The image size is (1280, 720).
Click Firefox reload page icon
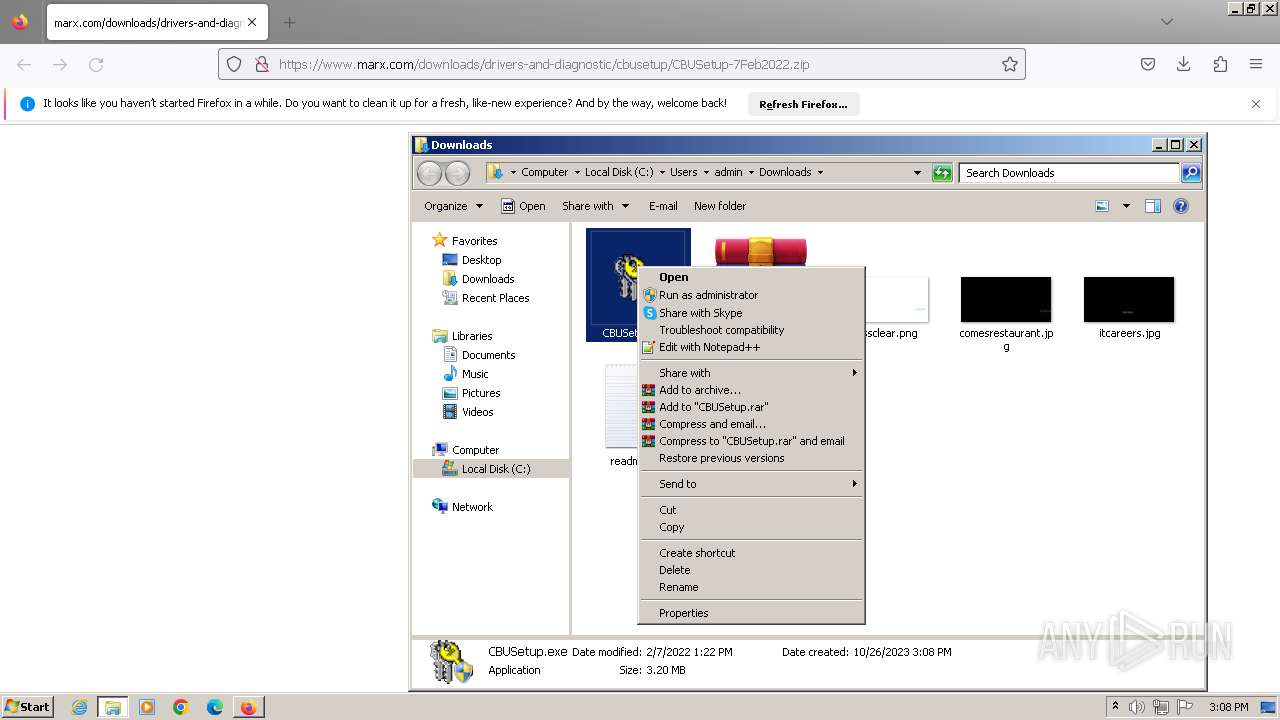click(x=96, y=64)
